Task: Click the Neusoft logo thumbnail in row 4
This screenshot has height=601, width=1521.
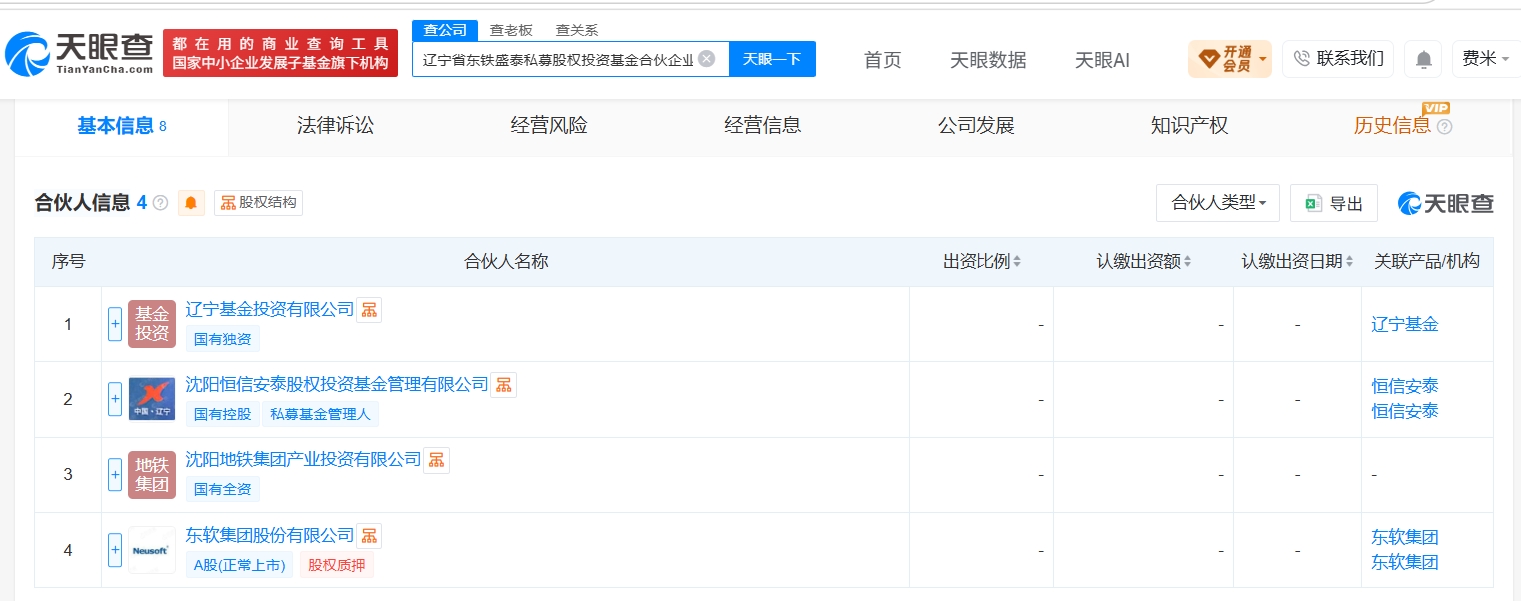Action: pos(152,550)
